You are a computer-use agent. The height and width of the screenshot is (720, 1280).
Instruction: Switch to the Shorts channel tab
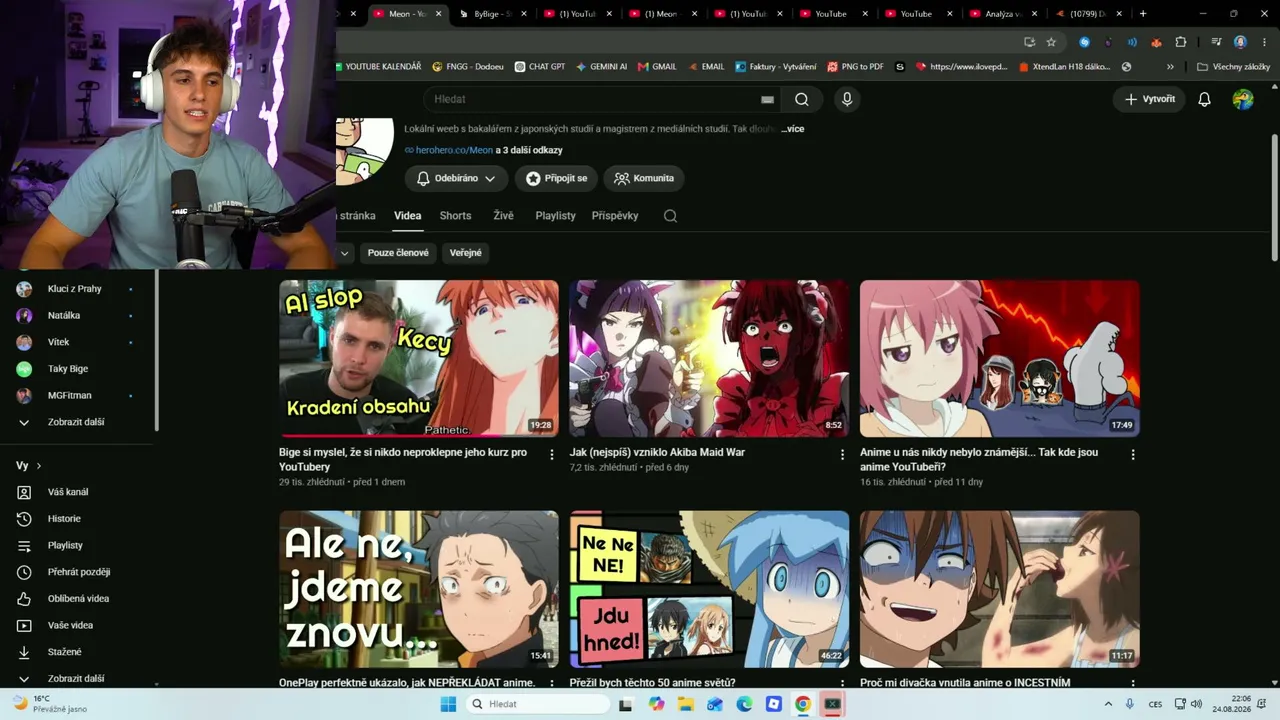click(x=455, y=216)
